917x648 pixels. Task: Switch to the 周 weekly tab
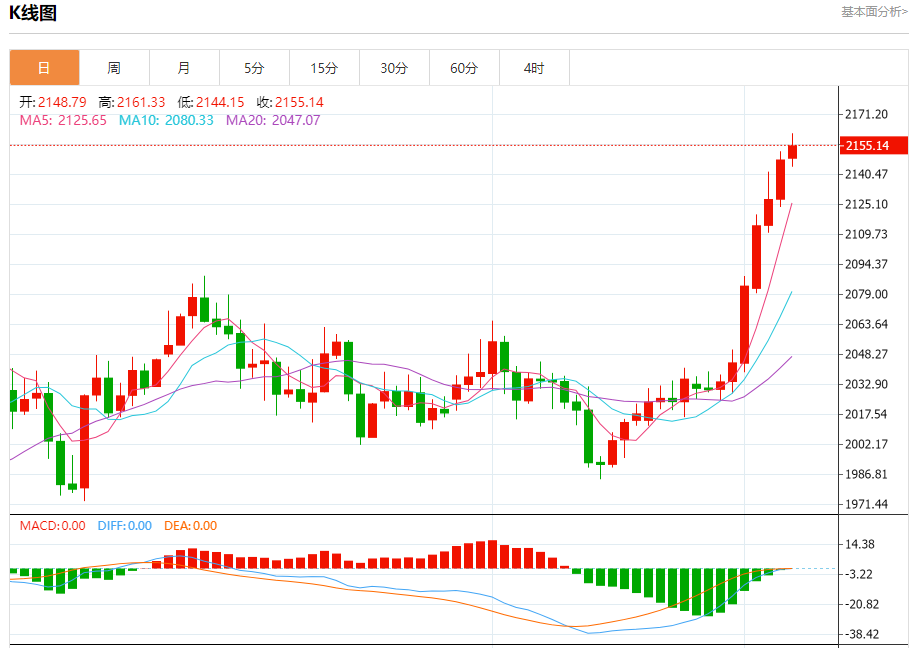click(x=115, y=68)
